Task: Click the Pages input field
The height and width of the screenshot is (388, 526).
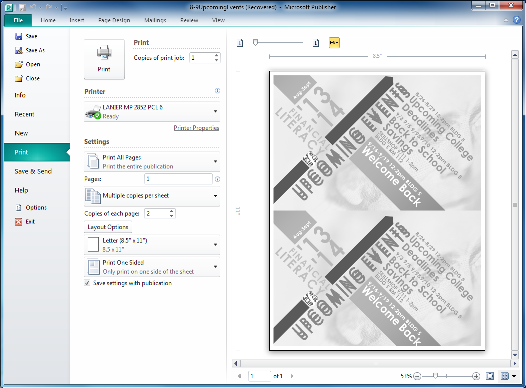Action: point(178,179)
